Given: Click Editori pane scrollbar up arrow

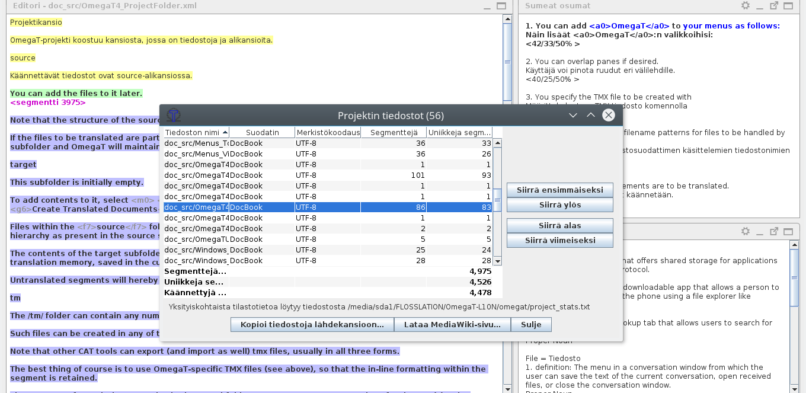Looking at the screenshot, I should click(x=507, y=20).
